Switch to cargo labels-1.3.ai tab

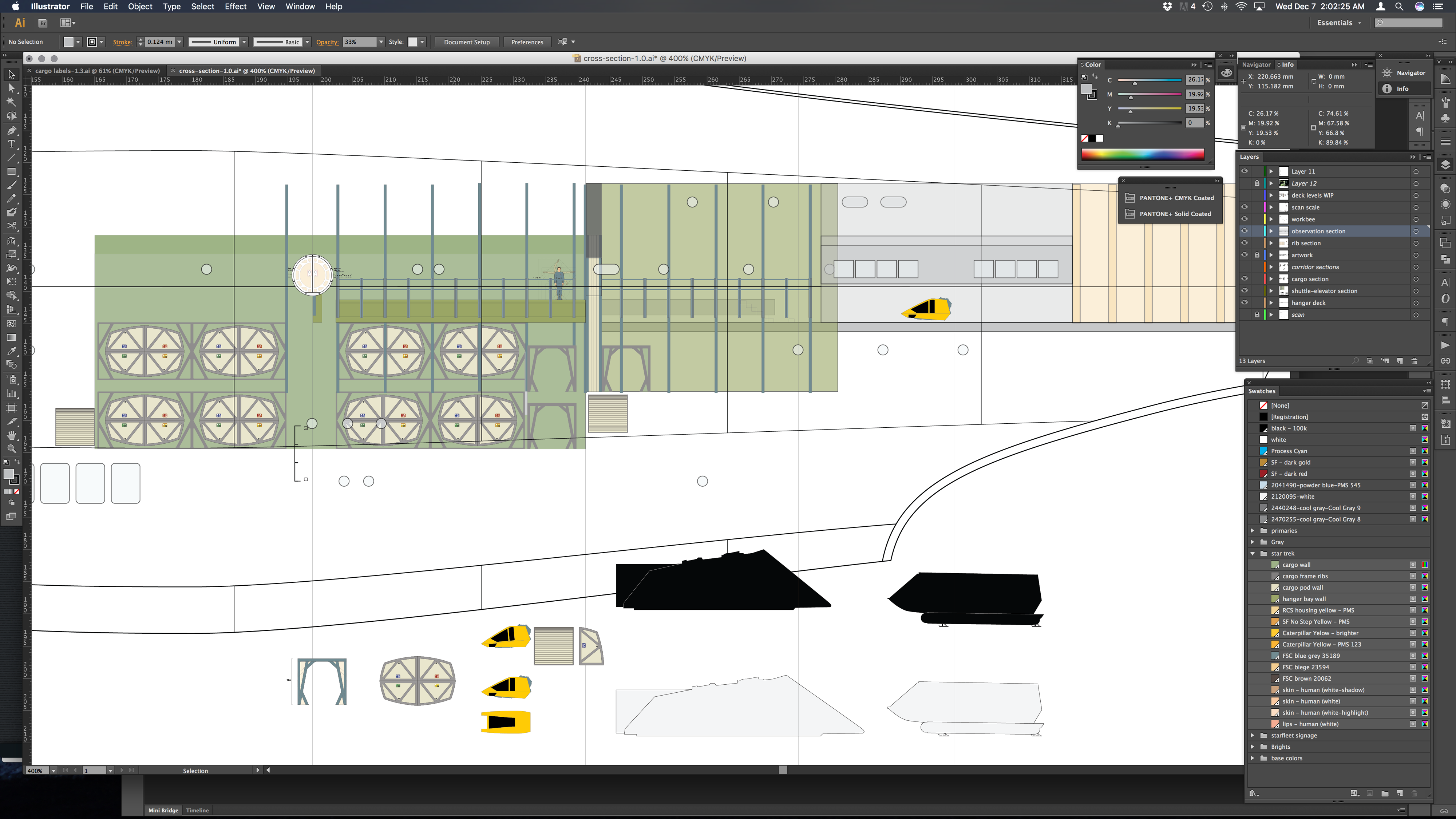pos(97,71)
